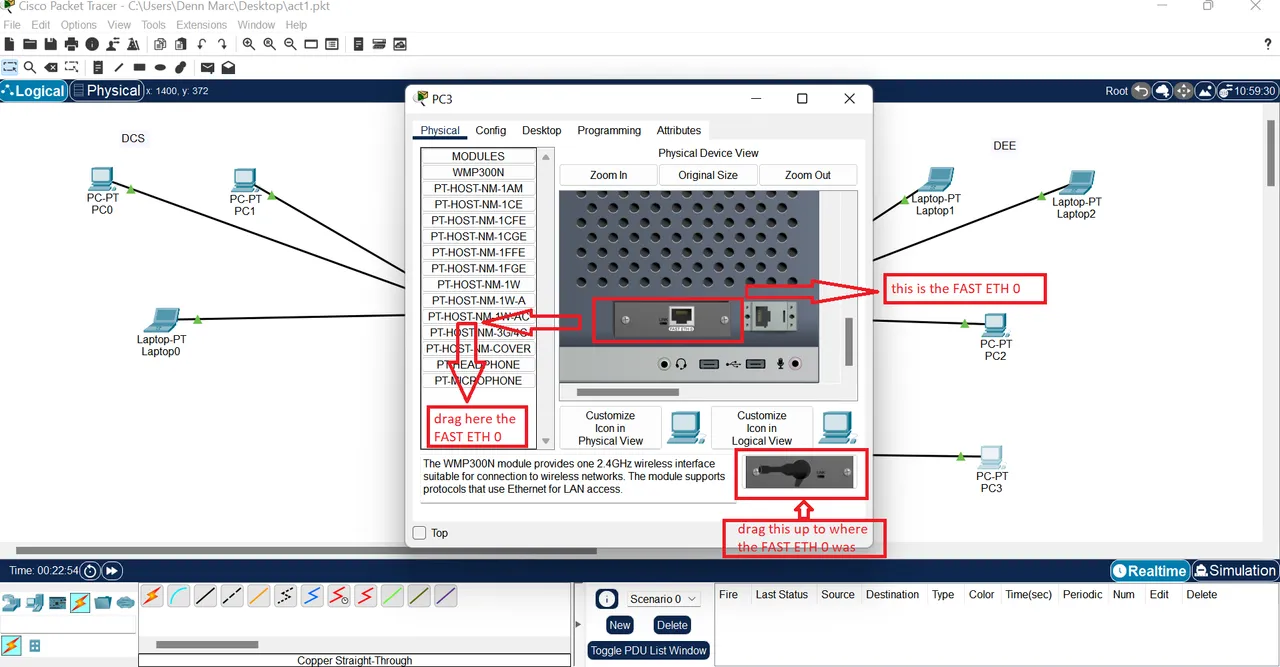The image size is (1280, 667).
Task: Click the Toggle PDU List Window button
Action: 648,650
